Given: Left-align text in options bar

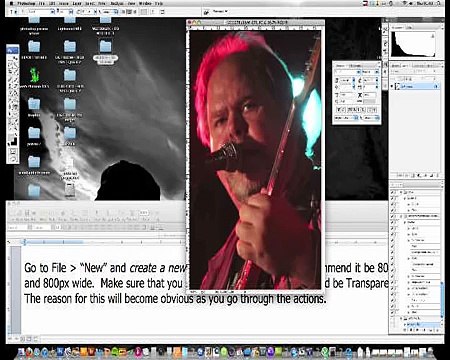Looking at the screenshot, I should tap(123, 12).
